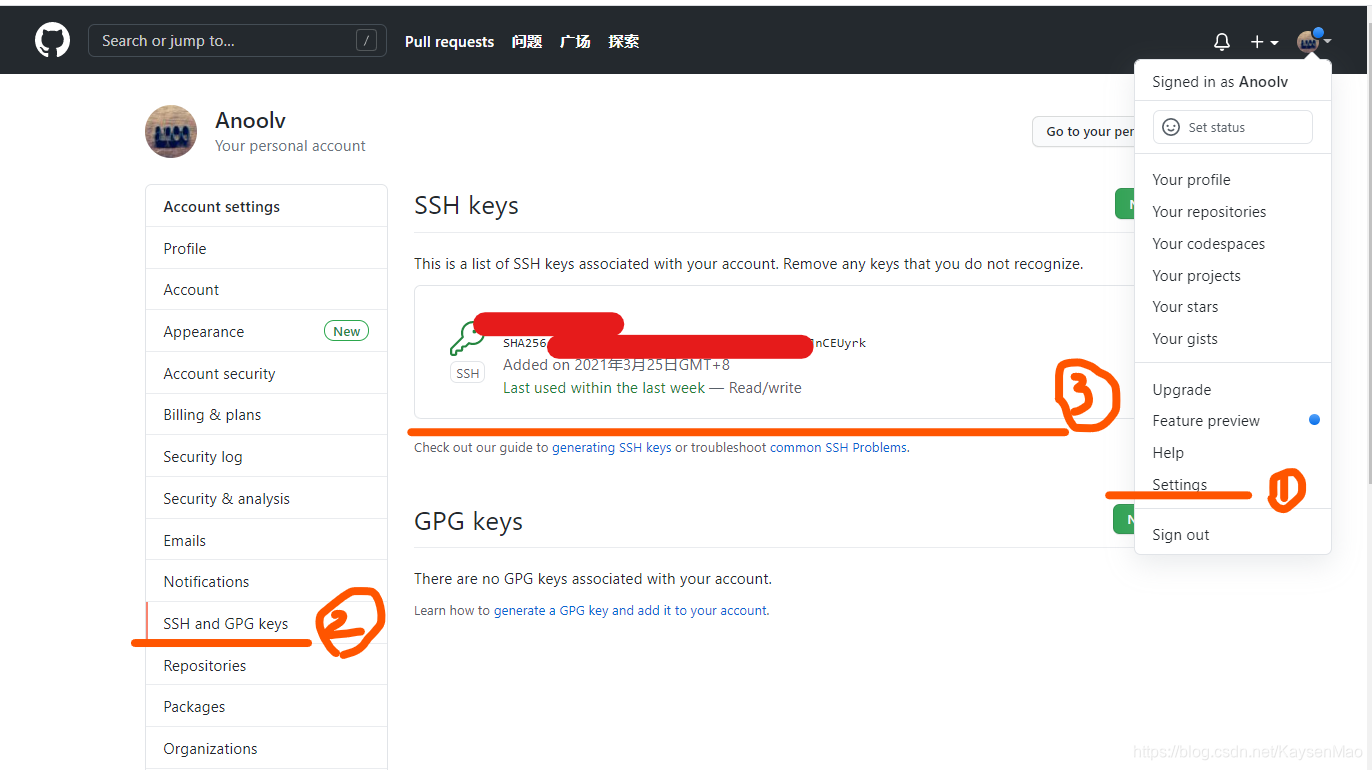Open Your codespaces from user menu

click(x=1232, y=244)
